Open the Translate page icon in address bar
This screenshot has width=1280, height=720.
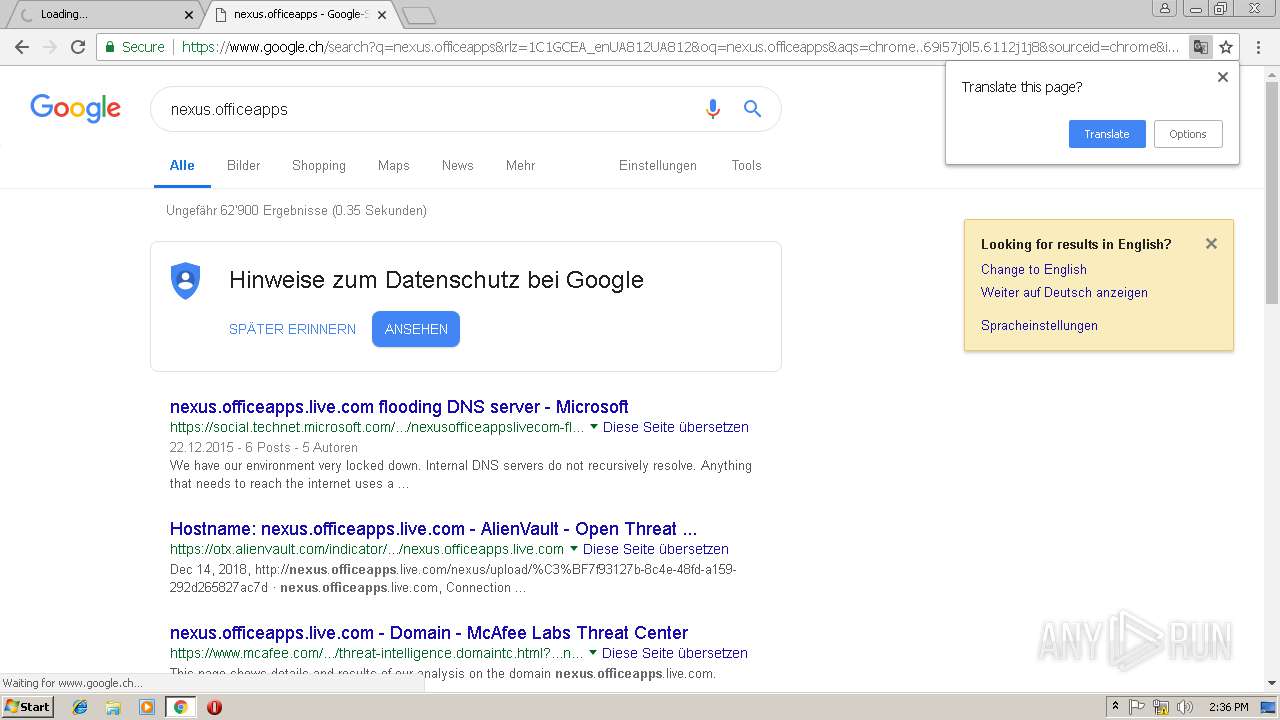1200,47
